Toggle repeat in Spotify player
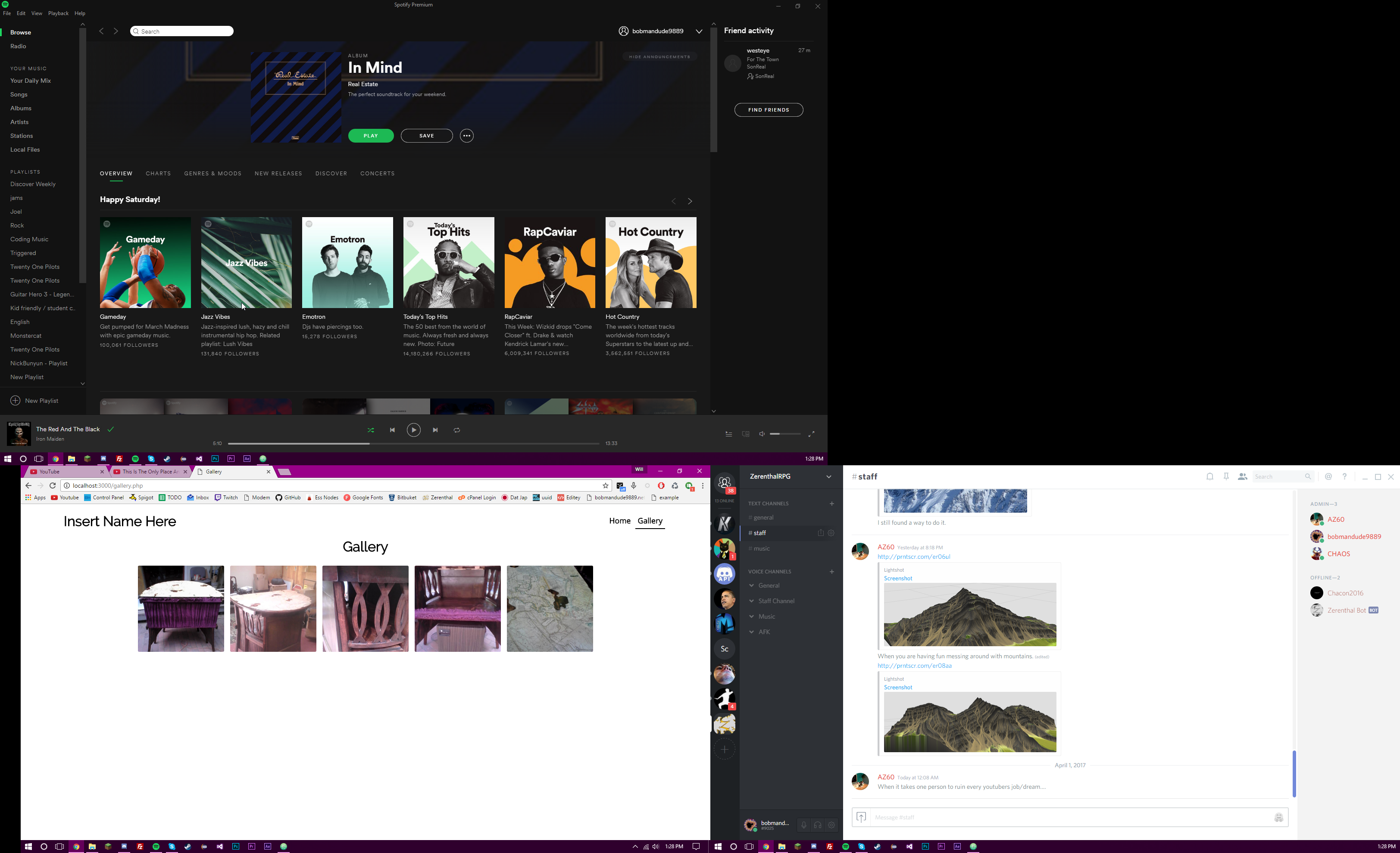Screen dimensions: 1400x853 [457, 430]
